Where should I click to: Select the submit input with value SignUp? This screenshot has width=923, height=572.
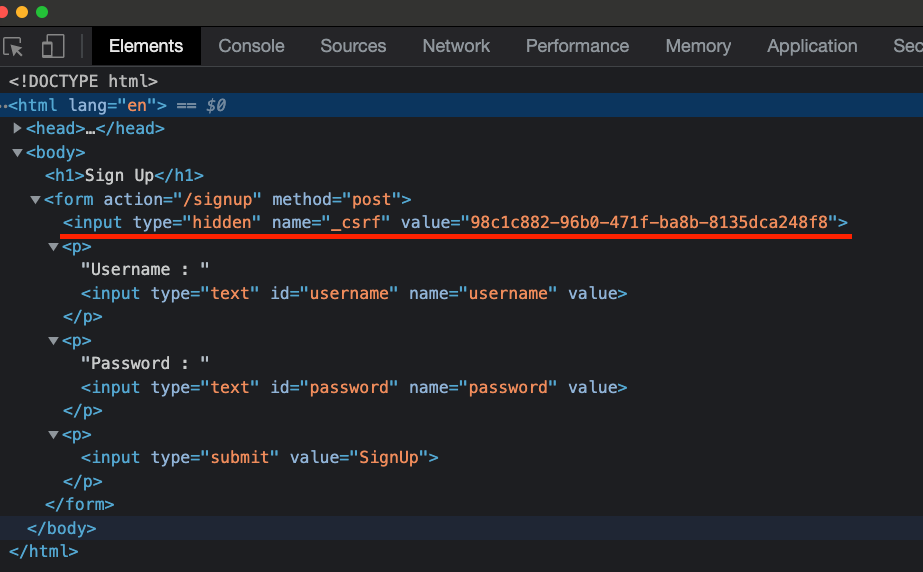[260, 457]
